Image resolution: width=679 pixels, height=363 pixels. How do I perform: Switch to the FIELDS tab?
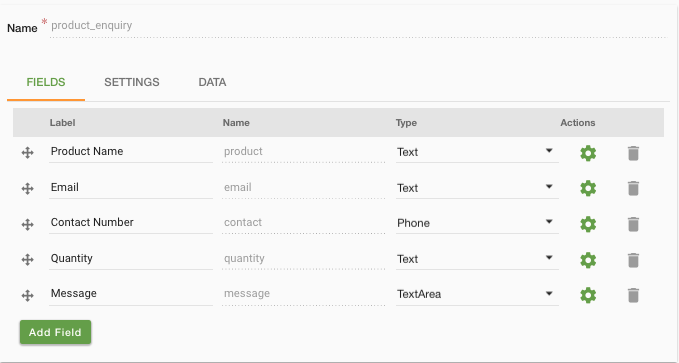(46, 82)
